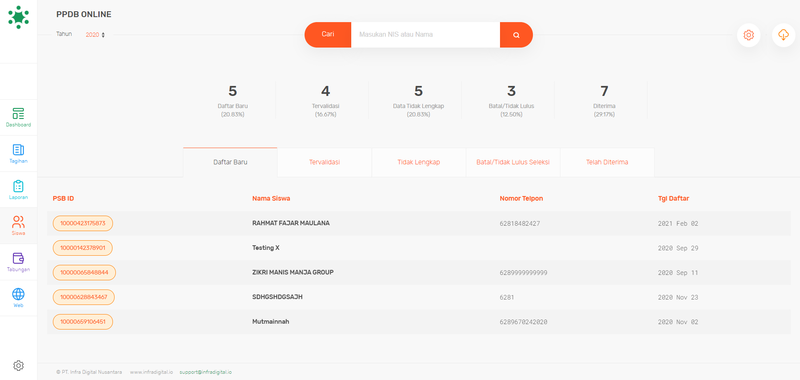Click the cloud download icon

783,35
